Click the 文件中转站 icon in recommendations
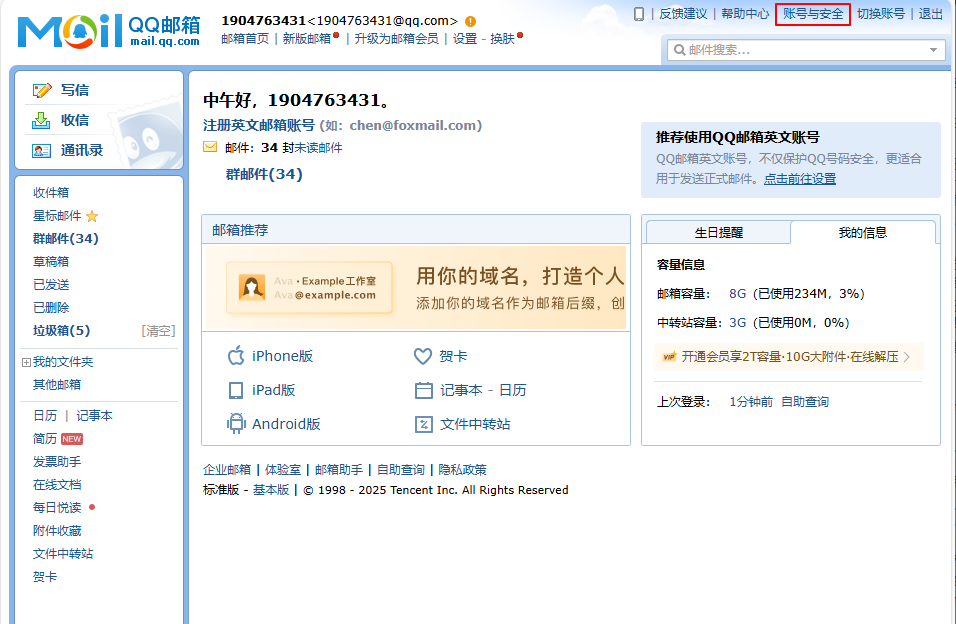This screenshot has width=956, height=624. [x=423, y=424]
